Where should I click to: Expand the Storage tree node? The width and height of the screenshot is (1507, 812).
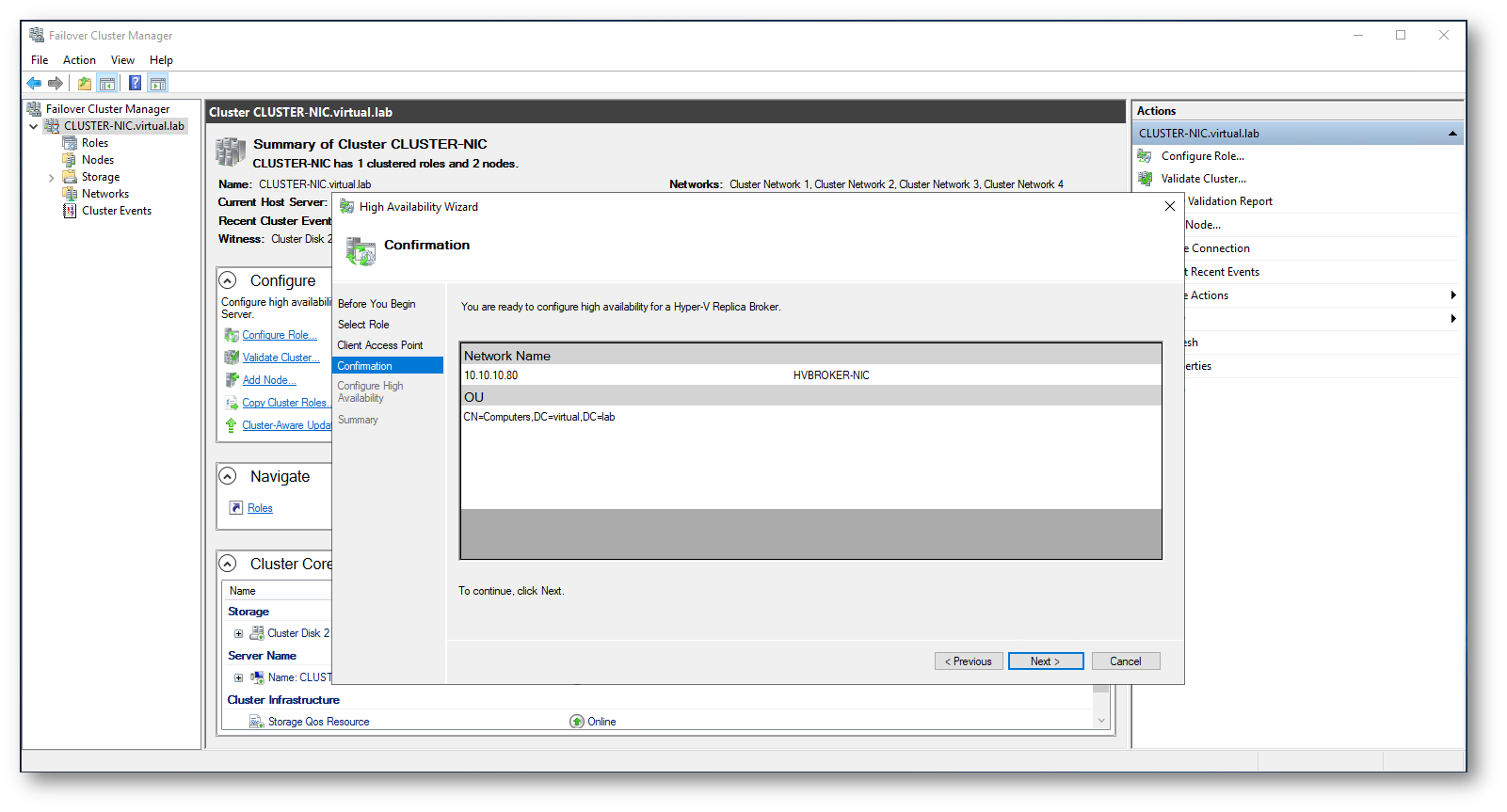[51, 177]
